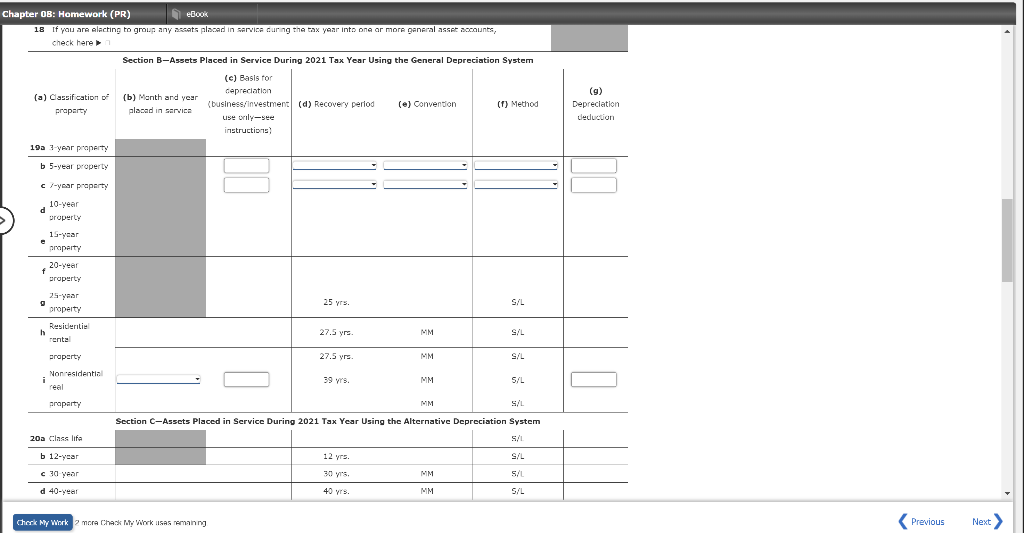Tick the line 18 'check here' checkbox
The height and width of the screenshot is (533, 1024).
tap(108, 43)
